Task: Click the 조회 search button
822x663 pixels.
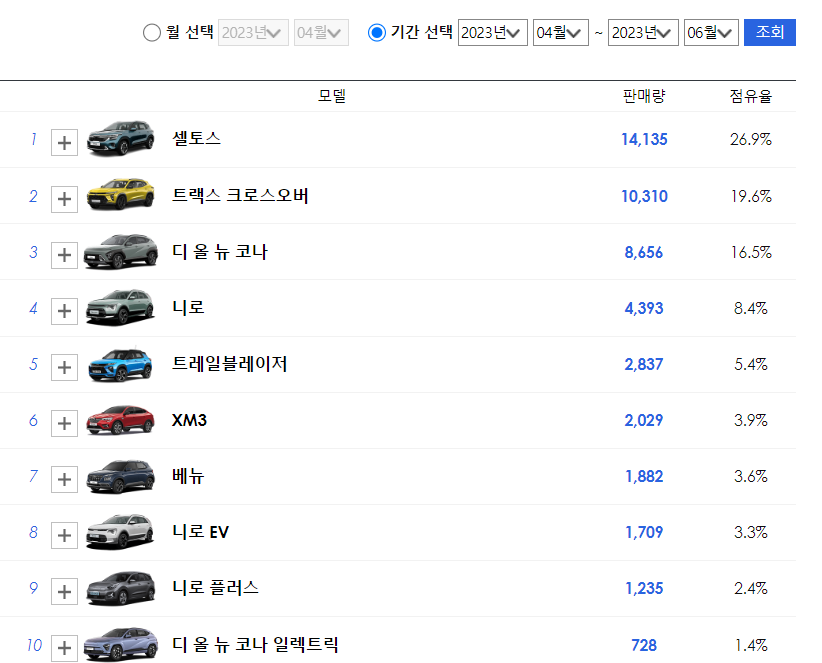Action: click(x=770, y=32)
